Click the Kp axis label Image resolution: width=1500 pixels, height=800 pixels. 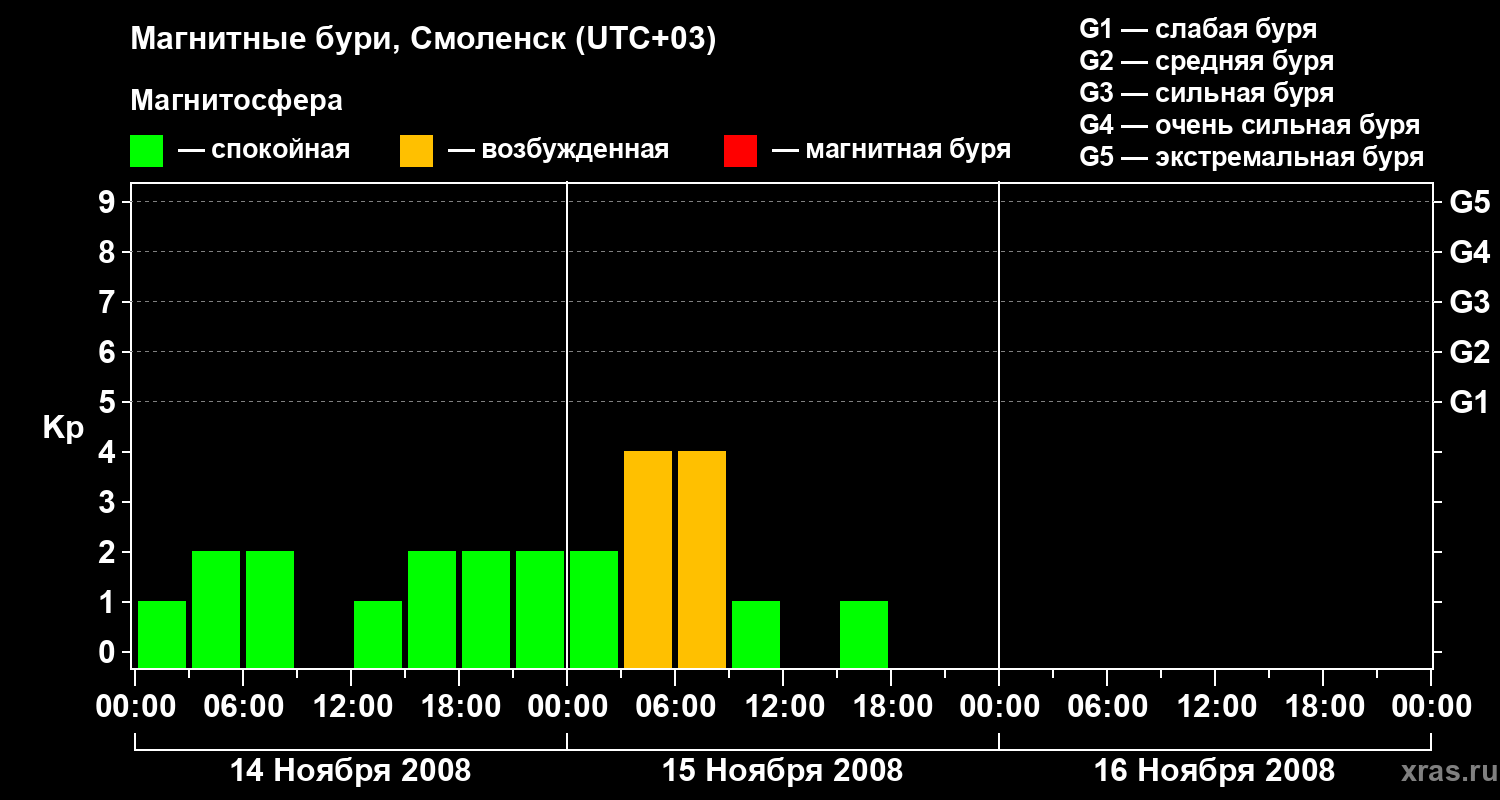63,428
